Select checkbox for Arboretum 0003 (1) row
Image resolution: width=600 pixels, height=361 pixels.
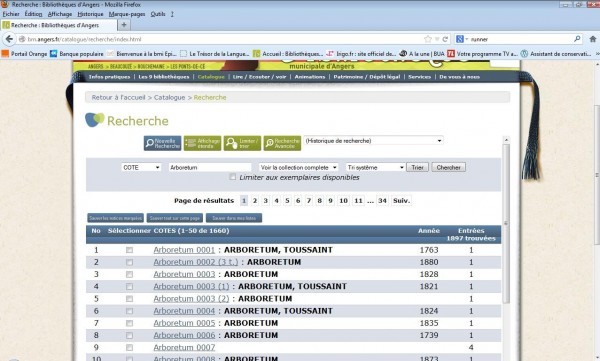tap(129, 286)
